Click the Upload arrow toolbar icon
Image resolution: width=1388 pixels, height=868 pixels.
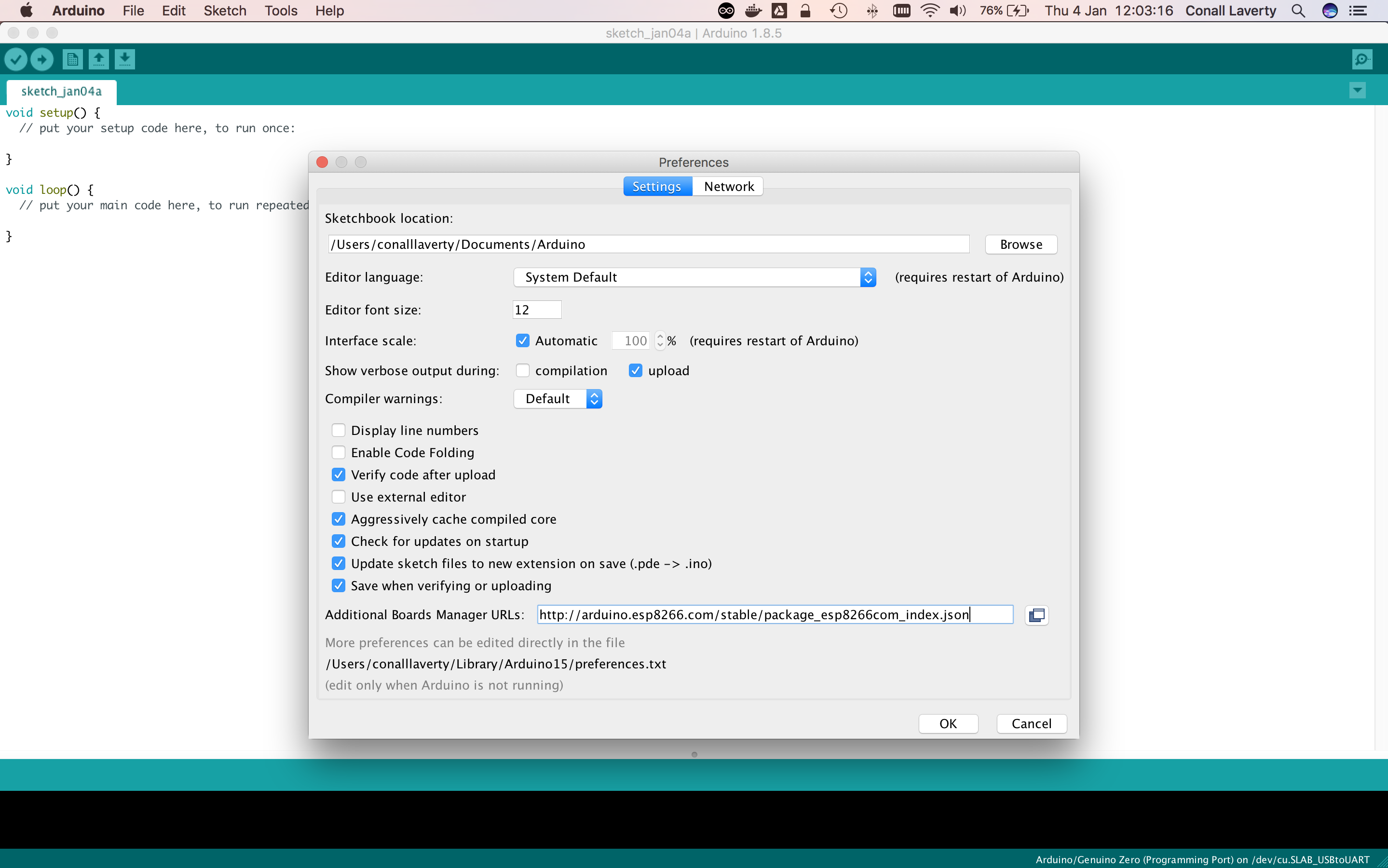click(42, 59)
